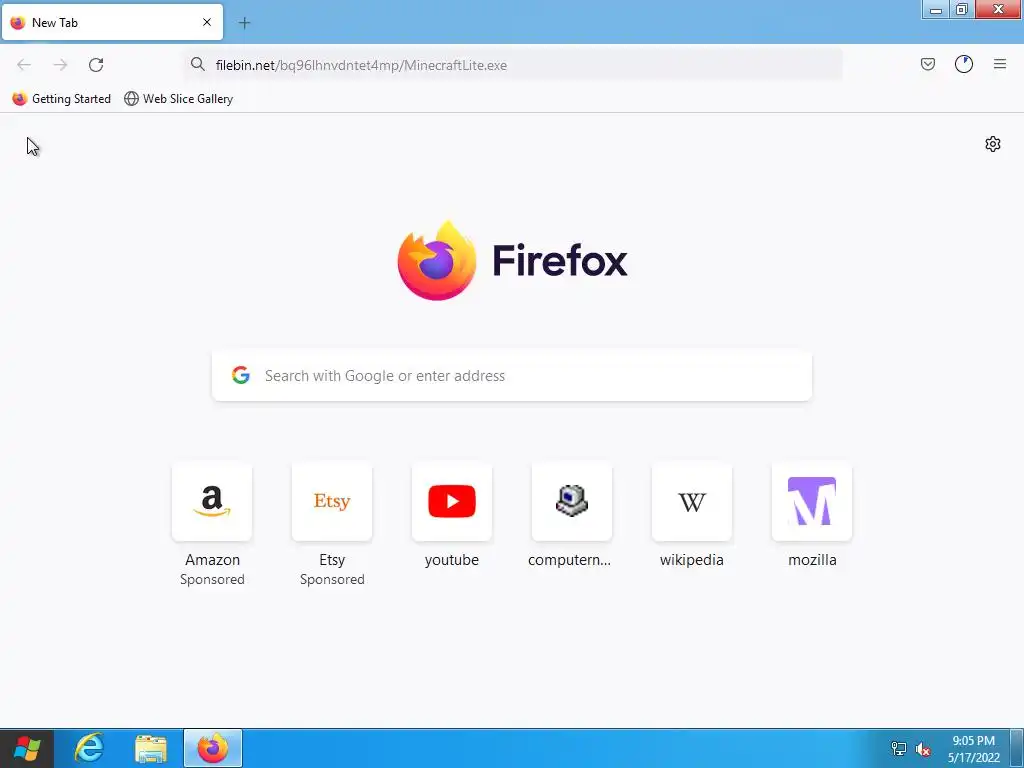1024x768 pixels.
Task: Open the Getting Started bookmark
Action: [x=61, y=99]
